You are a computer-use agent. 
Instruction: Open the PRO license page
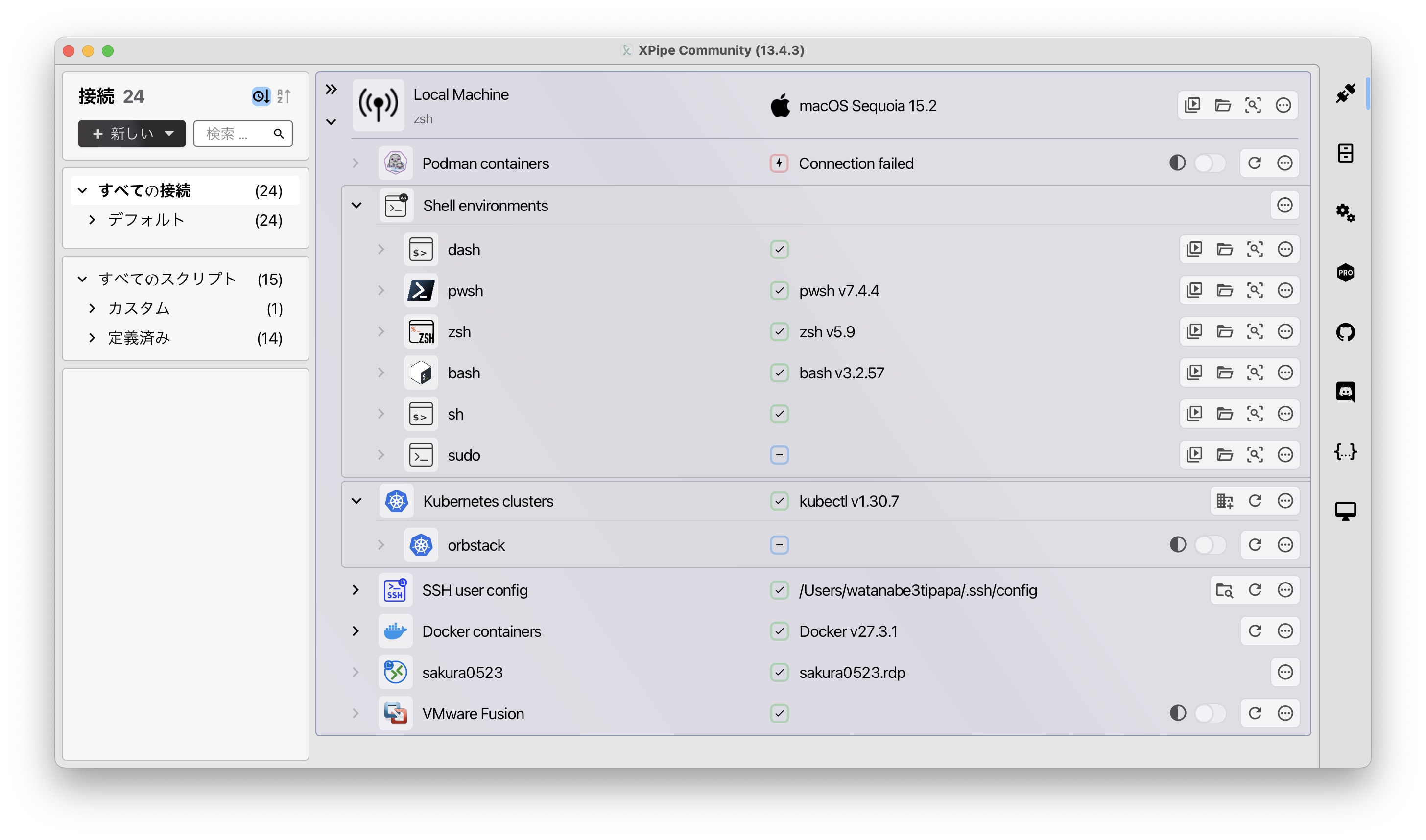pyautogui.click(x=1346, y=272)
